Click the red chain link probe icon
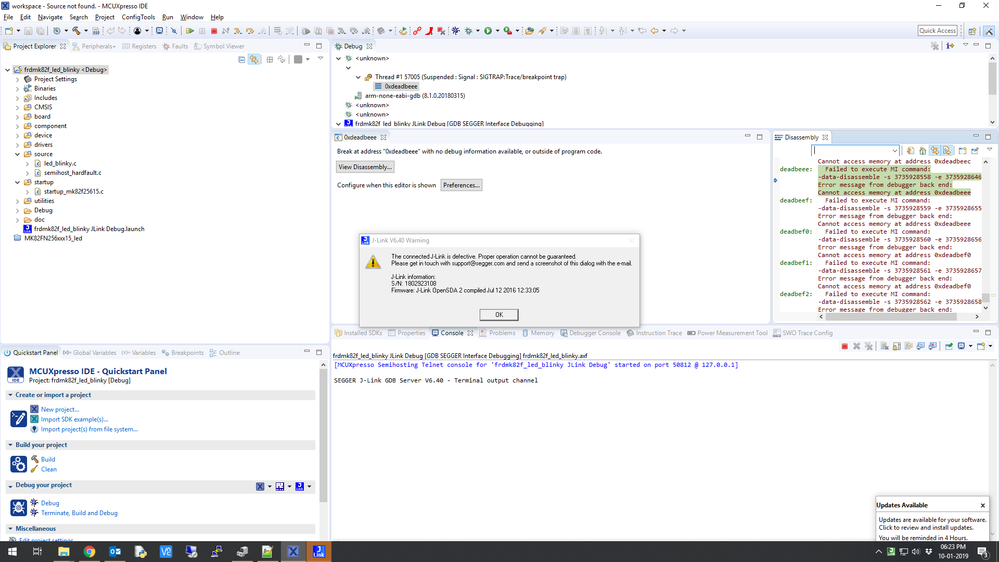 click(x=417, y=31)
